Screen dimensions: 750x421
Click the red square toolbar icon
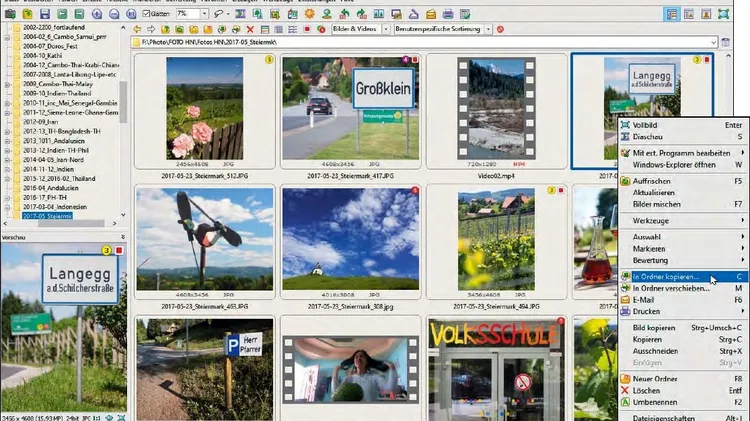pyautogui.click(x=307, y=29)
